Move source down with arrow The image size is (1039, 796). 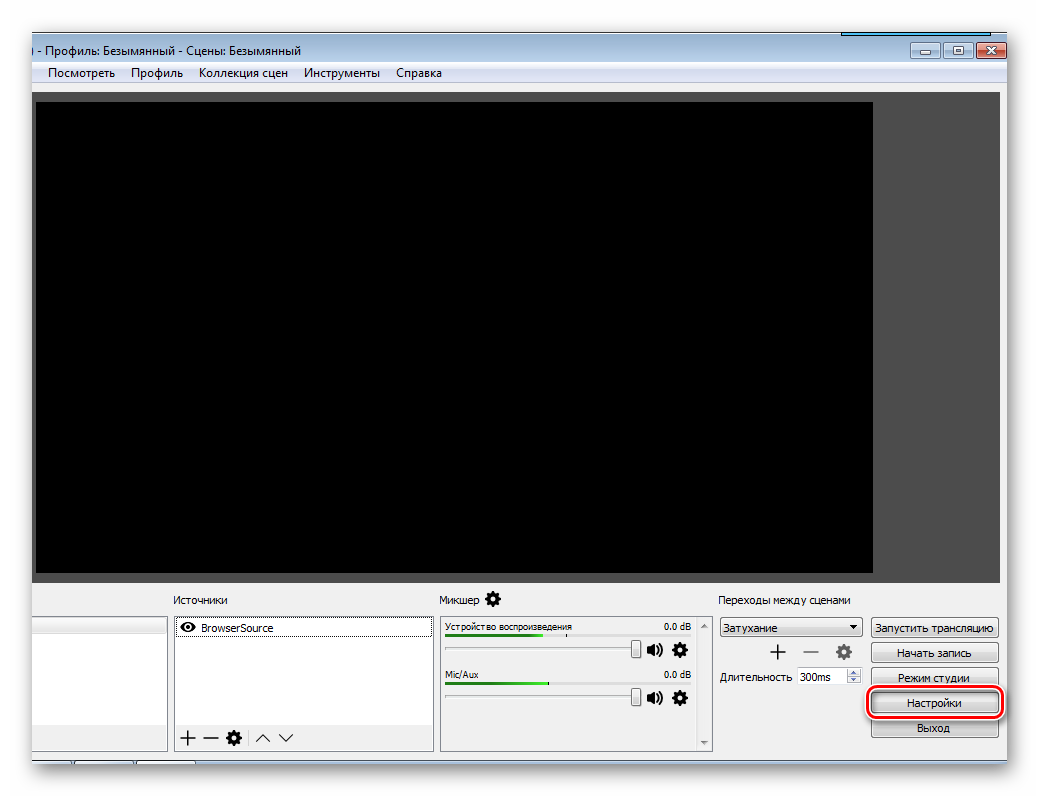point(286,738)
